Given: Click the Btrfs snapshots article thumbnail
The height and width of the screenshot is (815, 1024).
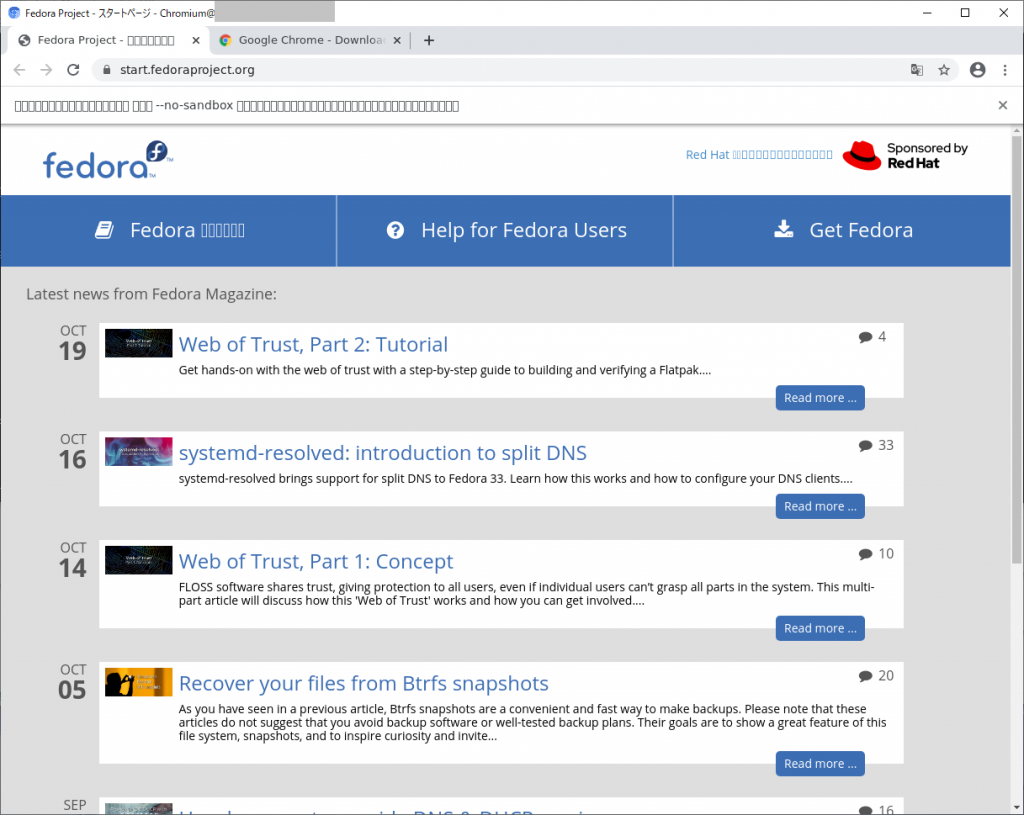Looking at the screenshot, I should coord(138,682).
